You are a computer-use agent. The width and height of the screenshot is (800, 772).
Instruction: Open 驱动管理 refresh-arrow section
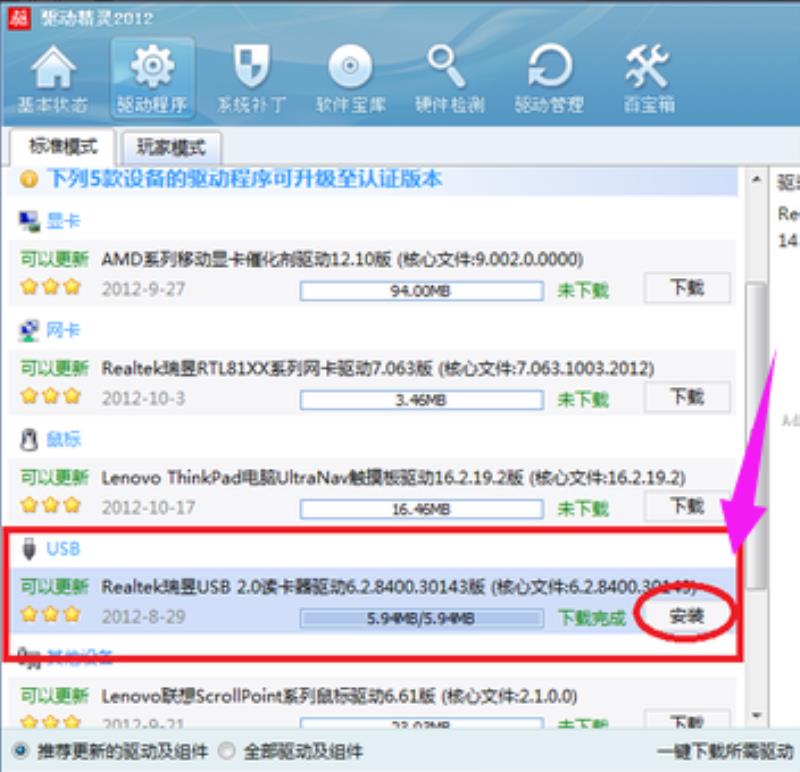549,79
